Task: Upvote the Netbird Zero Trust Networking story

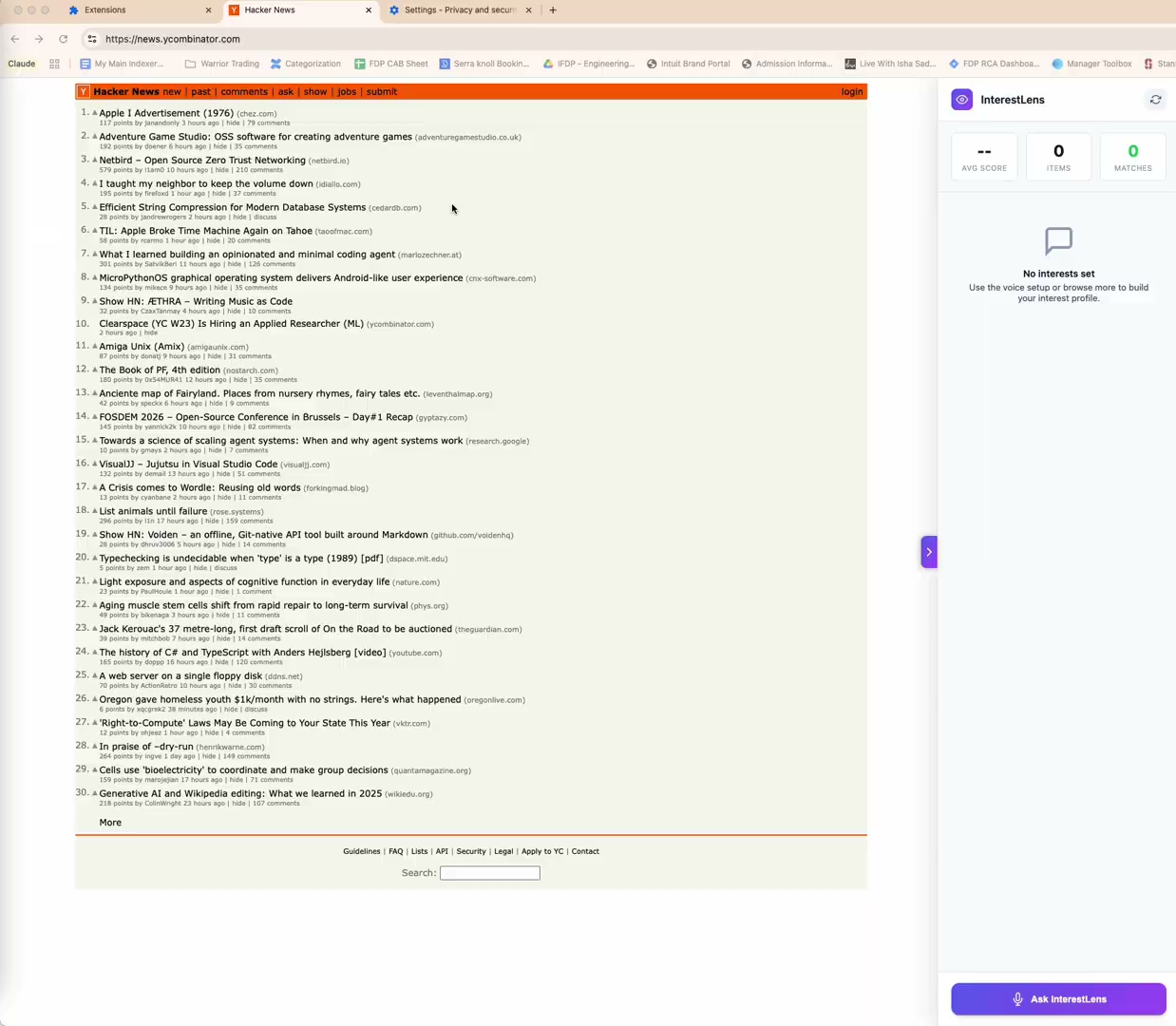Action: tap(95, 161)
